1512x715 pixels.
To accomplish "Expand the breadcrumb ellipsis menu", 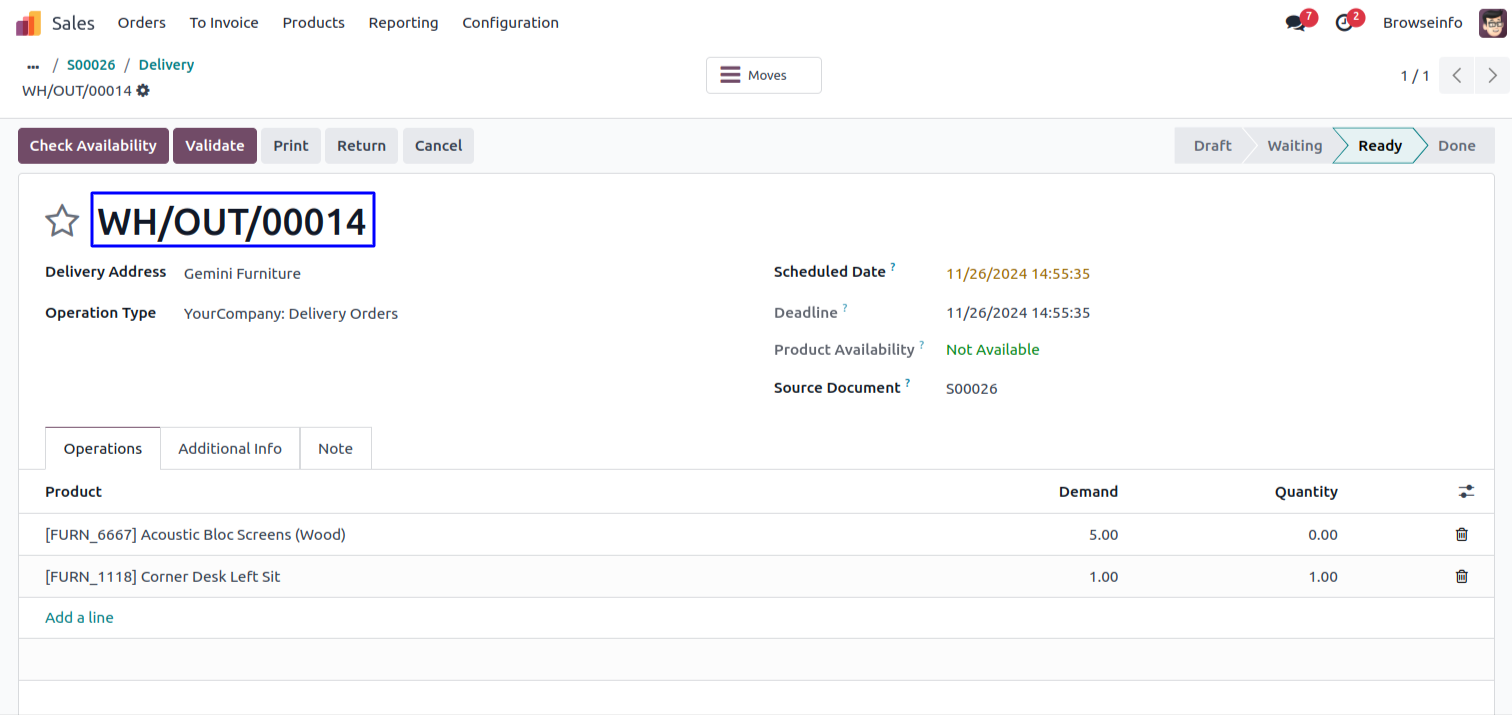I will coord(33,66).
